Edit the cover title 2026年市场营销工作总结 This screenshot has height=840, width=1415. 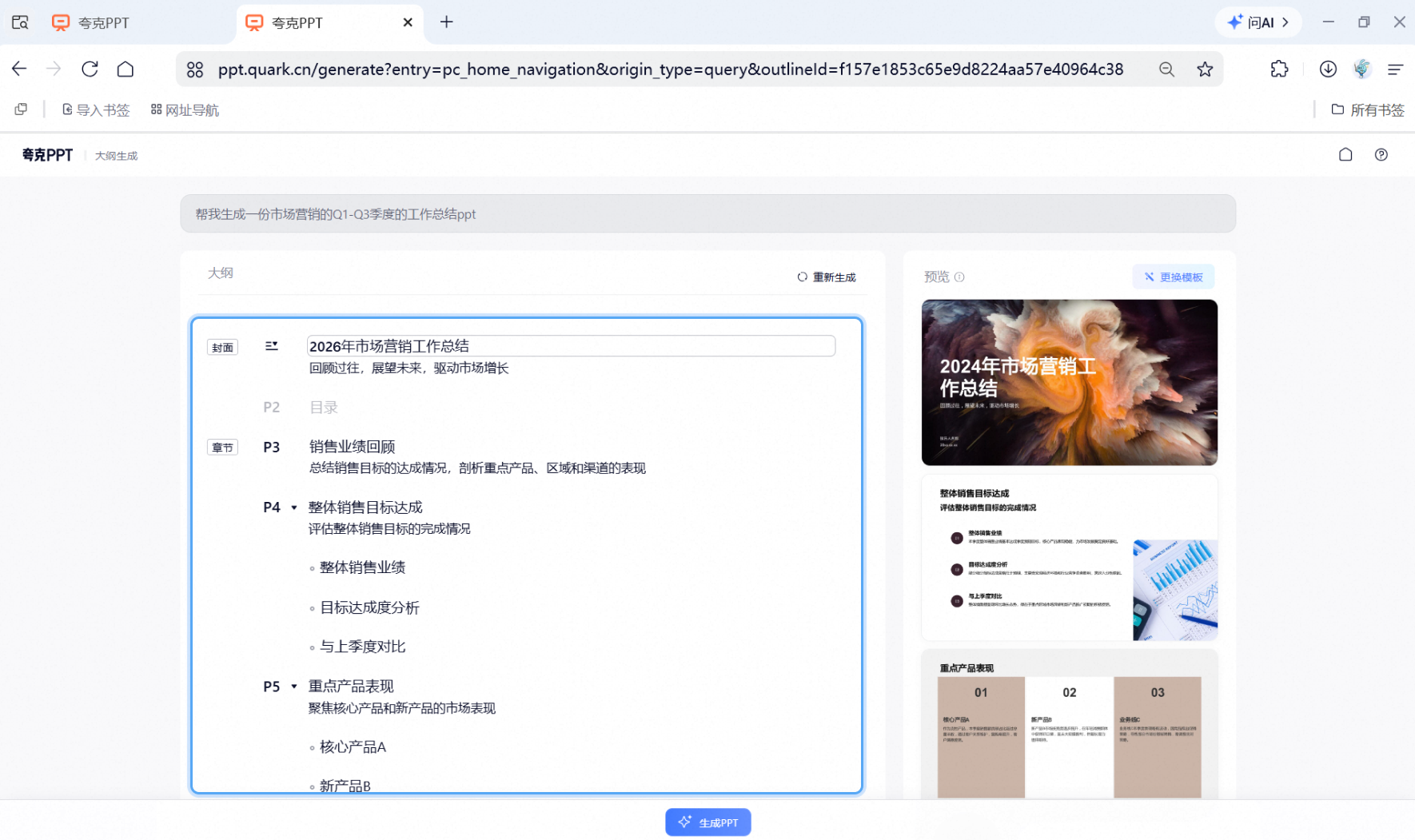(571, 346)
